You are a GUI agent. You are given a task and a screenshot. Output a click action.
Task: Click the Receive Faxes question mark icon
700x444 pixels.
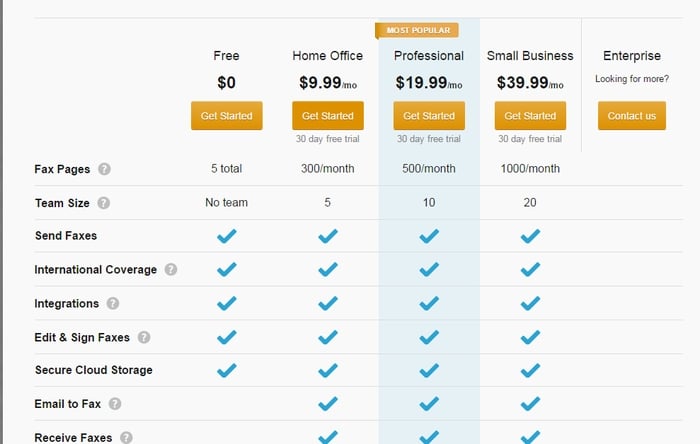click(x=126, y=438)
